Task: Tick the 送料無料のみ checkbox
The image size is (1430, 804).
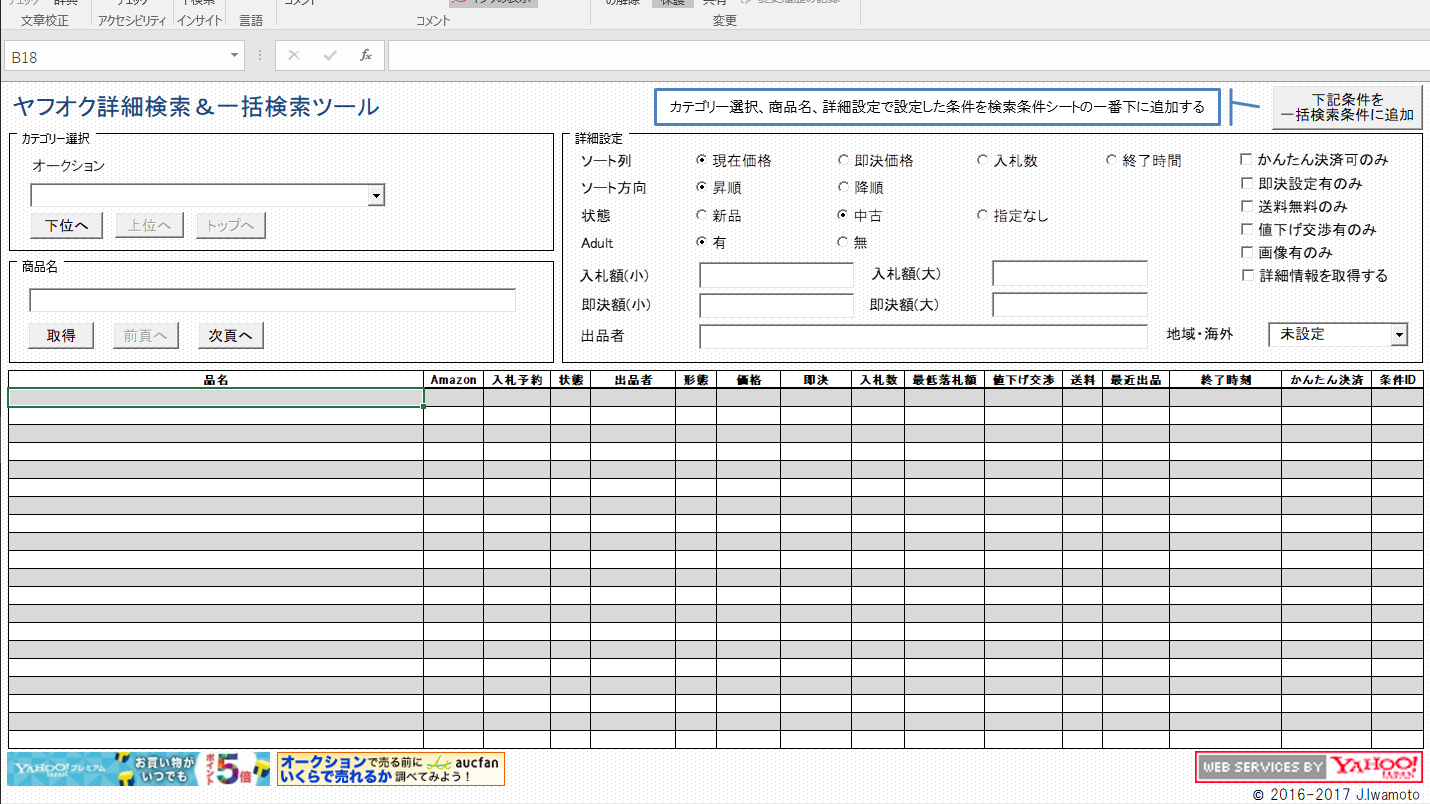Action: [x=1246, y=206]
